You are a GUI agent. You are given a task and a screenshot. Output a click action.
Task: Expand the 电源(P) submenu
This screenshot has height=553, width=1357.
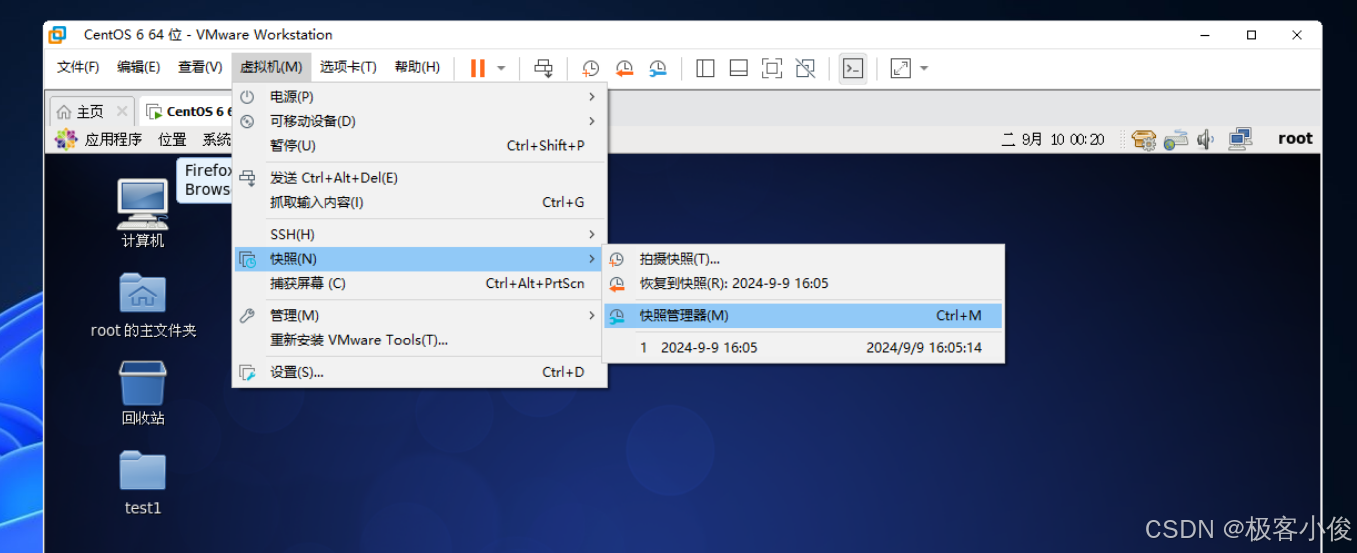[x=419, y=96]
